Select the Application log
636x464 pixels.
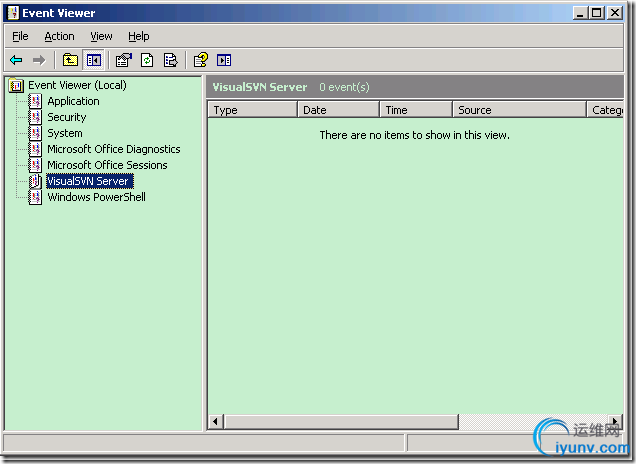(73, 101)
